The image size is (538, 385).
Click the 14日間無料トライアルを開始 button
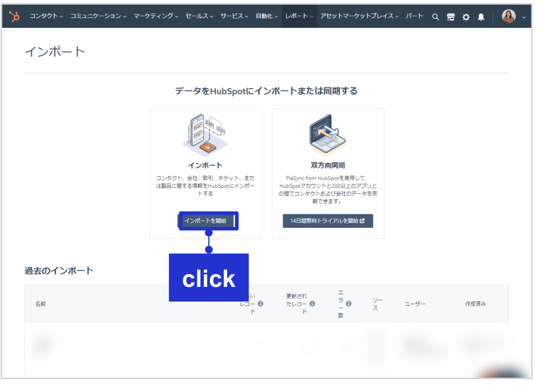328,221
